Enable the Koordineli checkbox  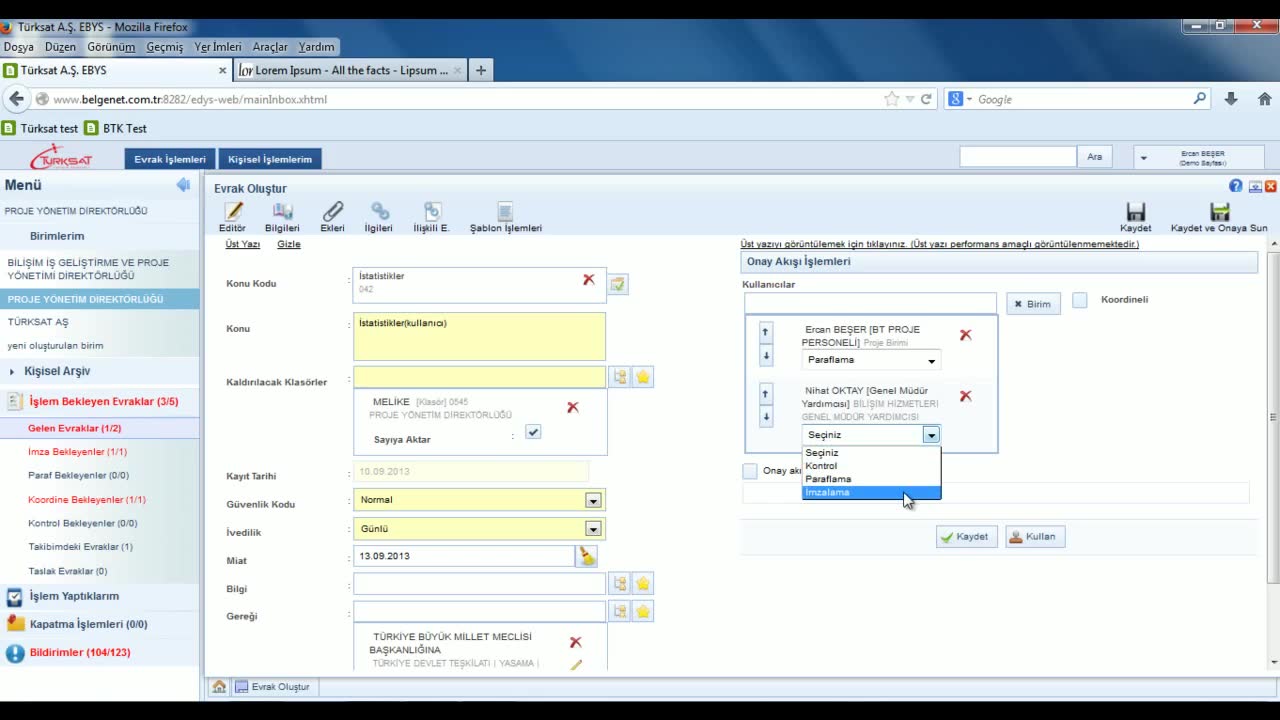click(x=1080, y=300)
